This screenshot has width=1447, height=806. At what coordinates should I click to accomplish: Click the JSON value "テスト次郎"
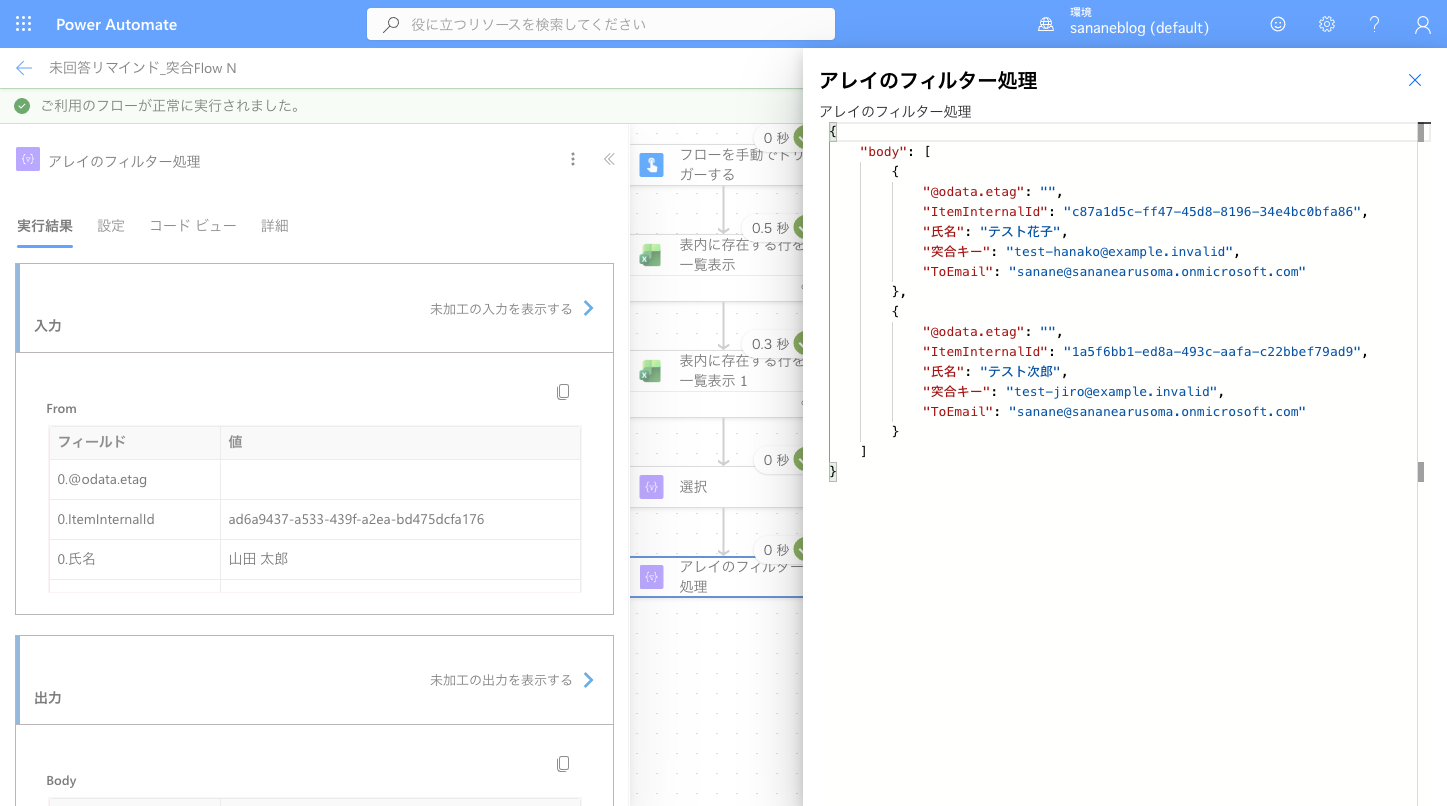1023,372
